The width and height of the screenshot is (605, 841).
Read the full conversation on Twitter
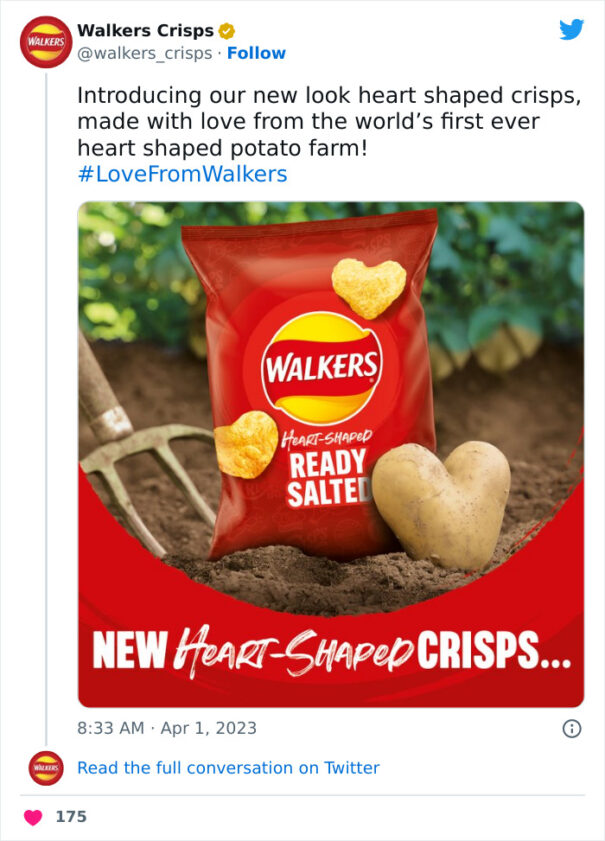[x=228, y=768]
